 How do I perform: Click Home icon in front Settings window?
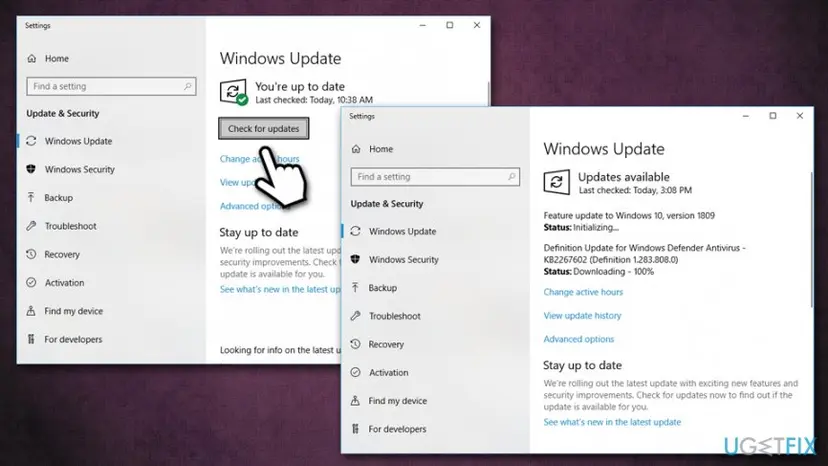[356, 149]
